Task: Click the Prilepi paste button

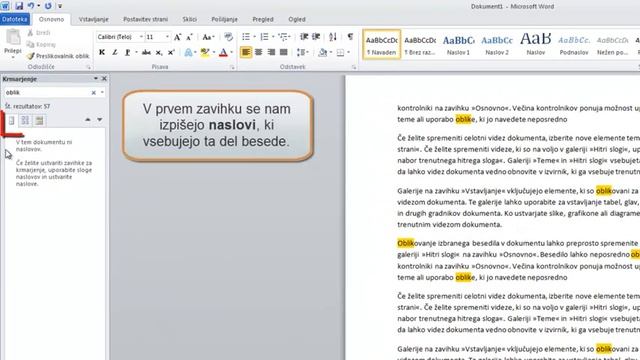Action: point(13,43)
